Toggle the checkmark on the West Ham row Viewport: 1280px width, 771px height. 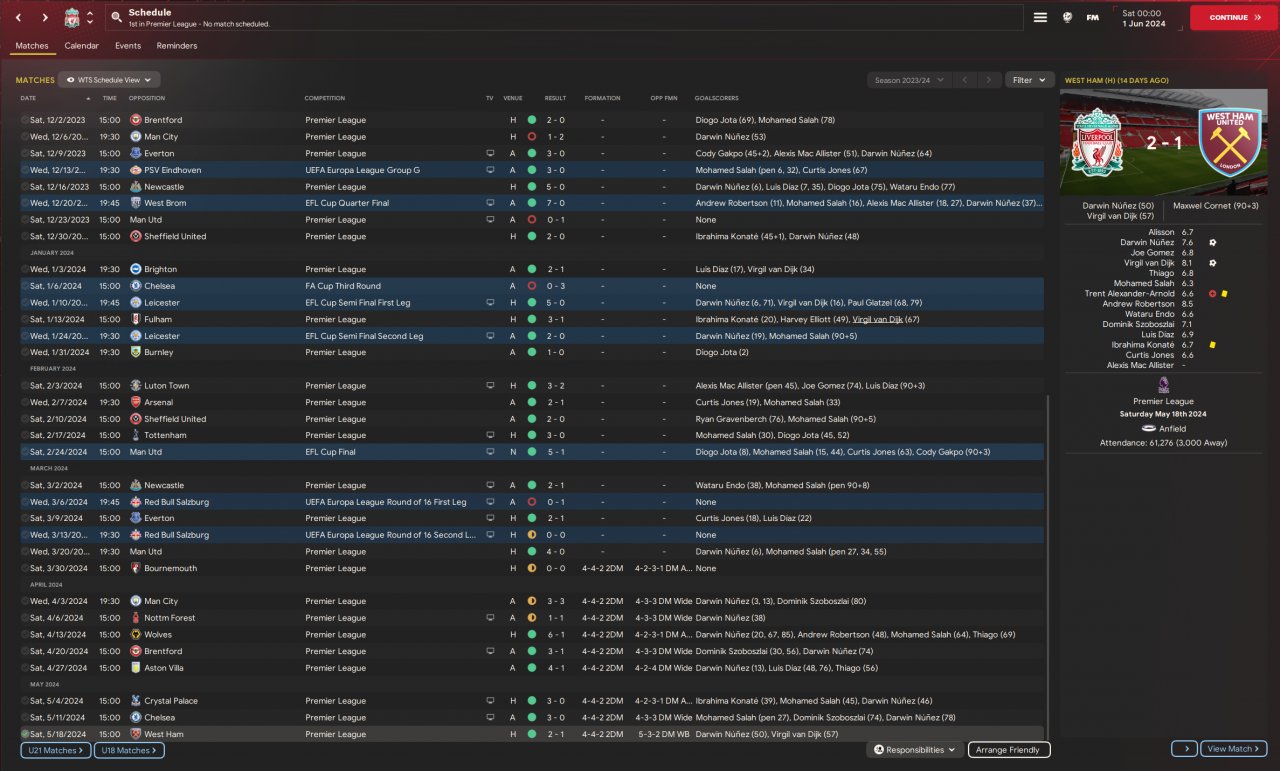click(x=25, y=734)
